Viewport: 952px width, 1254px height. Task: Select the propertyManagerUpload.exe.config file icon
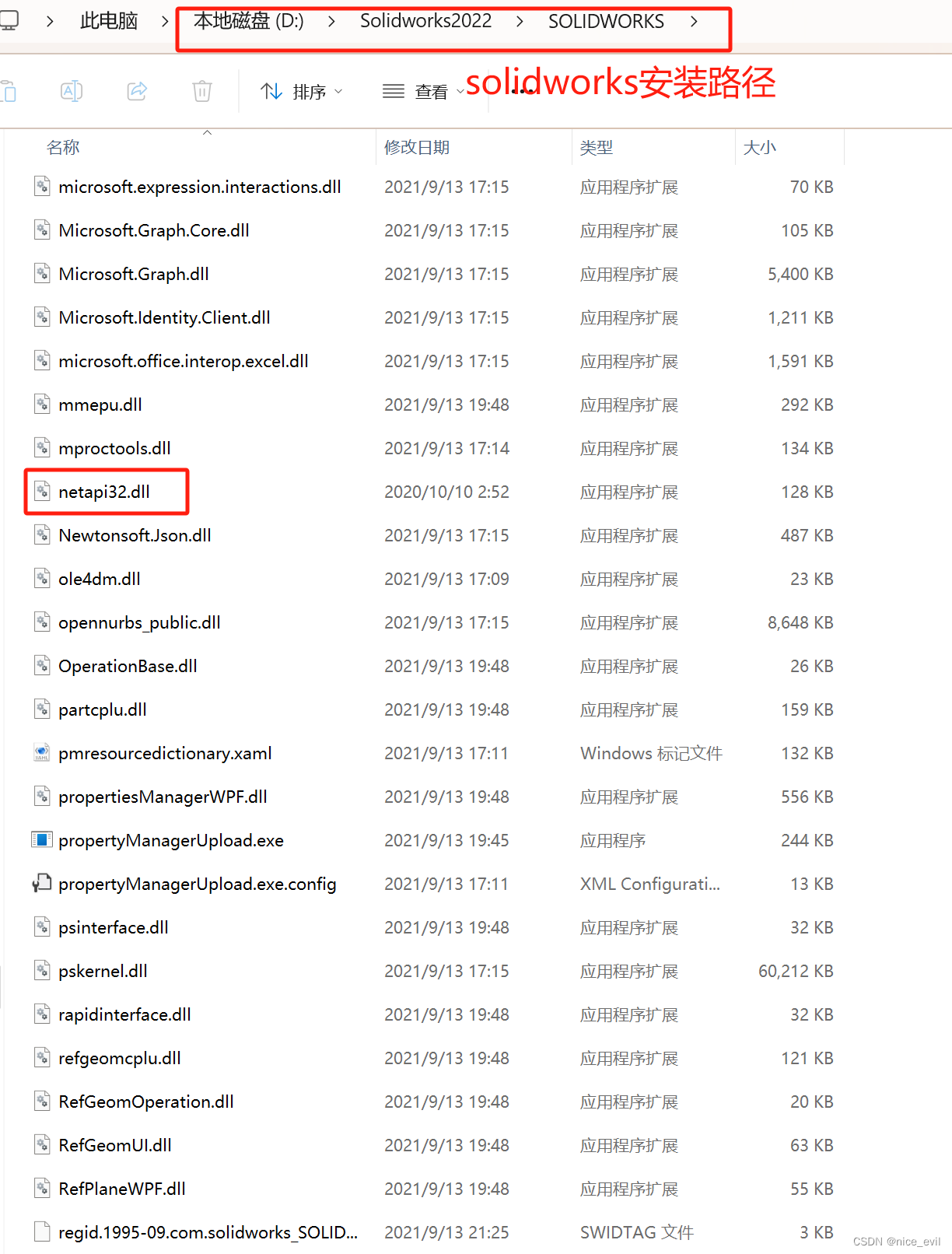[x=42, y=884]
